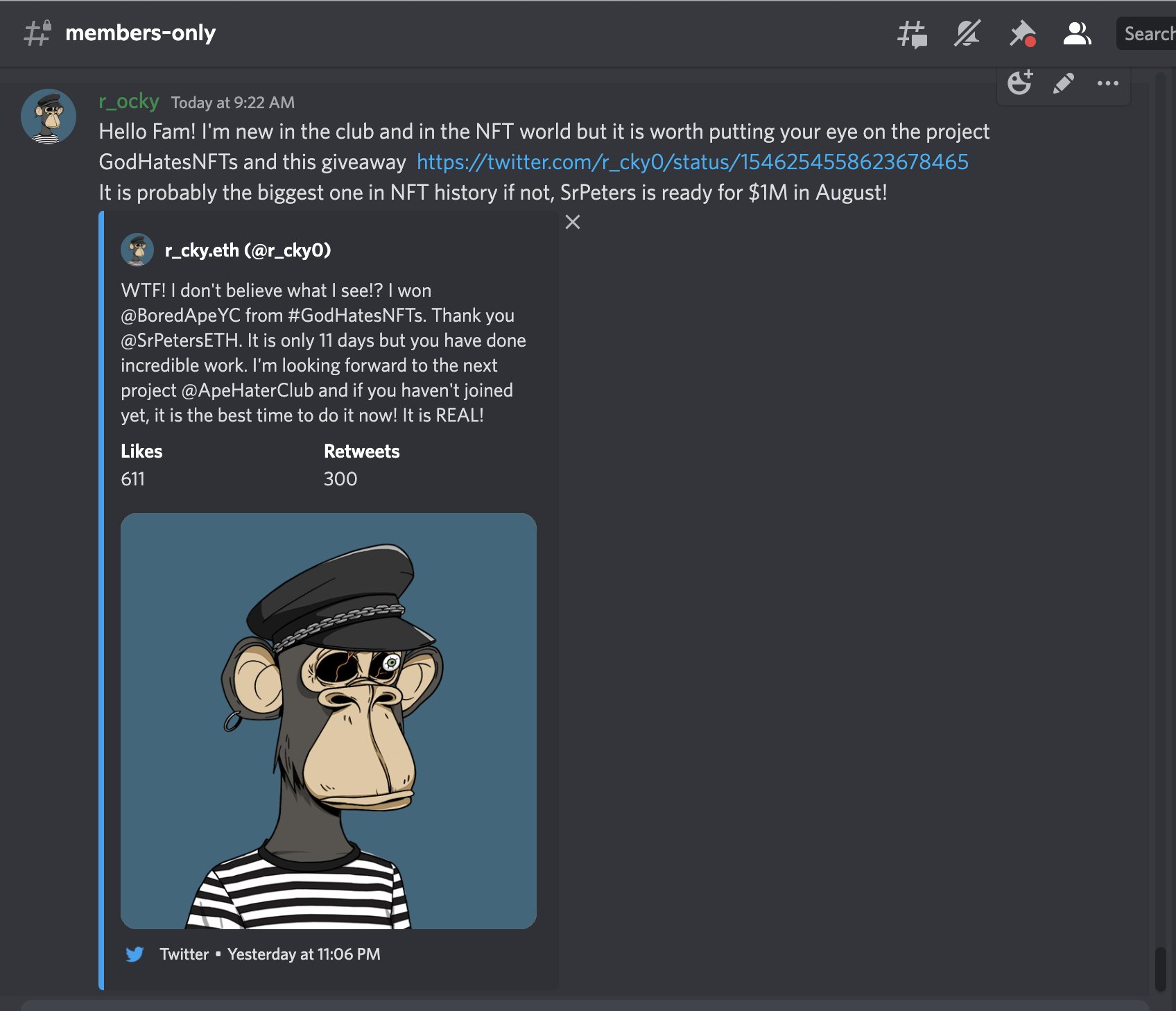
Task: Open r_cky.eth (@r_cky0) embed author link
Action: 248,250
